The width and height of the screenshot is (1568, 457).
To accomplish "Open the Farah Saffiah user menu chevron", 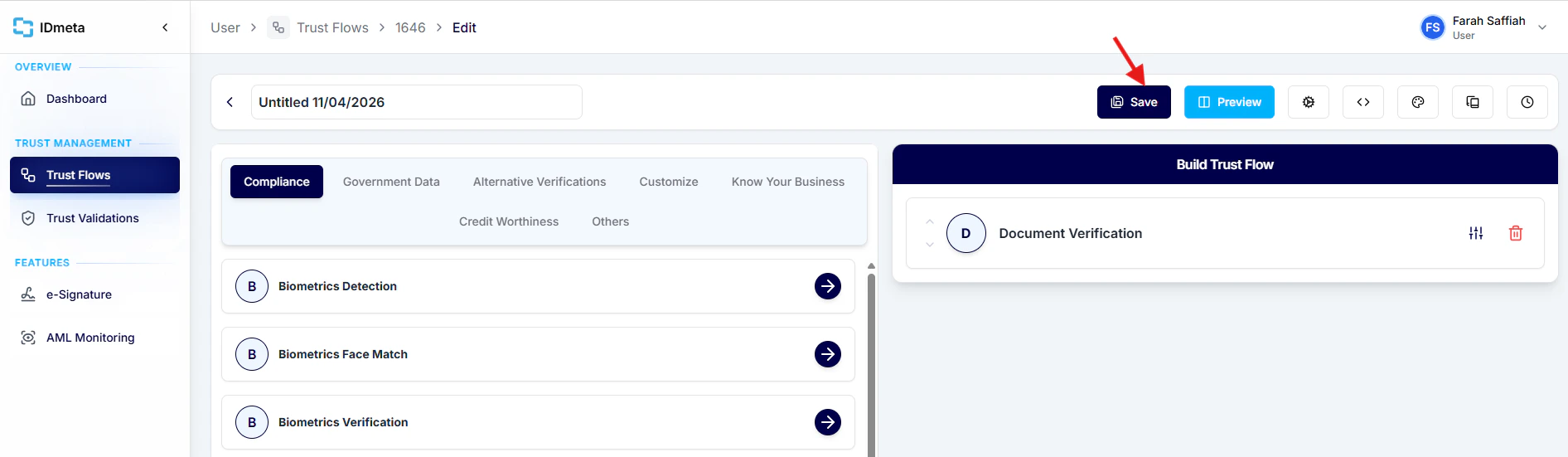I will tap(1542, 27).
